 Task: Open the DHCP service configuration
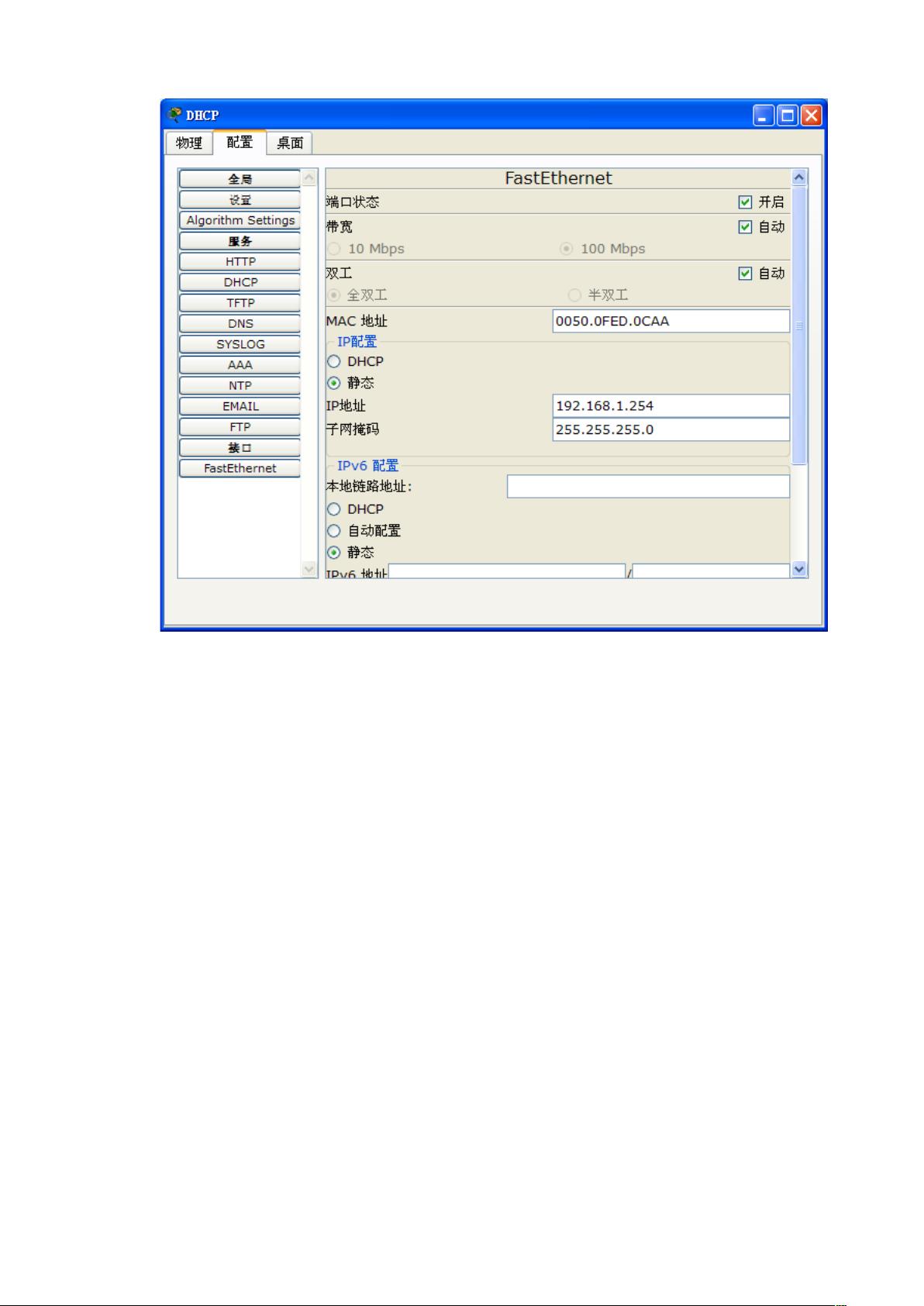coord(240,282)
